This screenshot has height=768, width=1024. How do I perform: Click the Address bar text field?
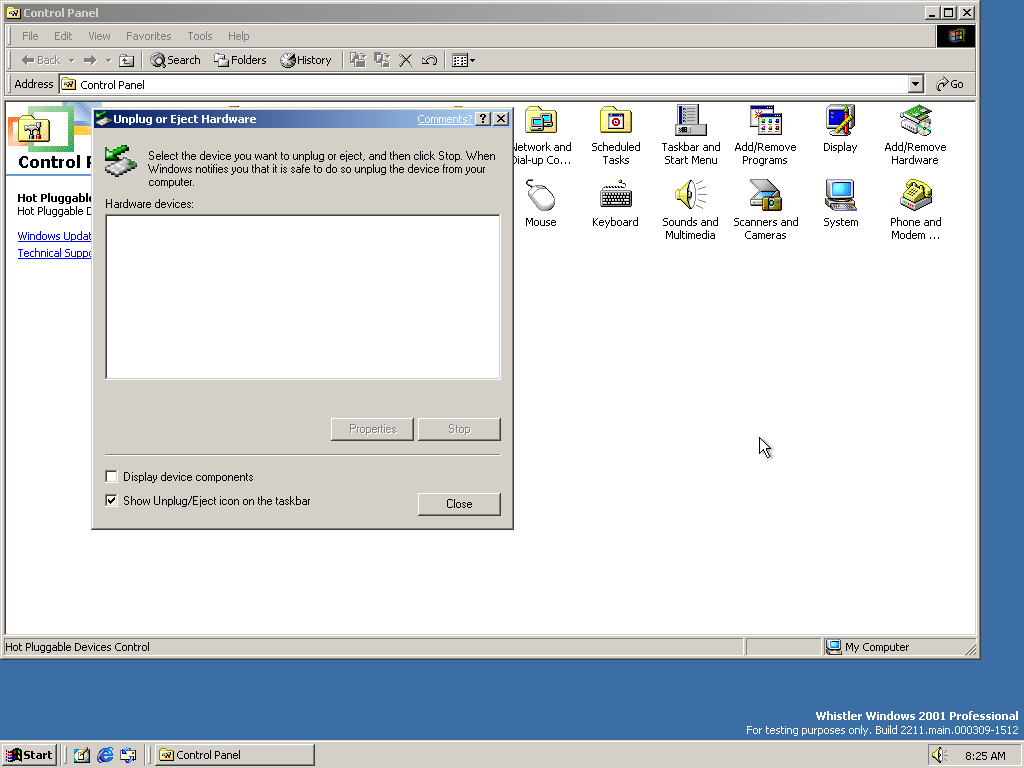pyautogui.click(x=483, y=84)
